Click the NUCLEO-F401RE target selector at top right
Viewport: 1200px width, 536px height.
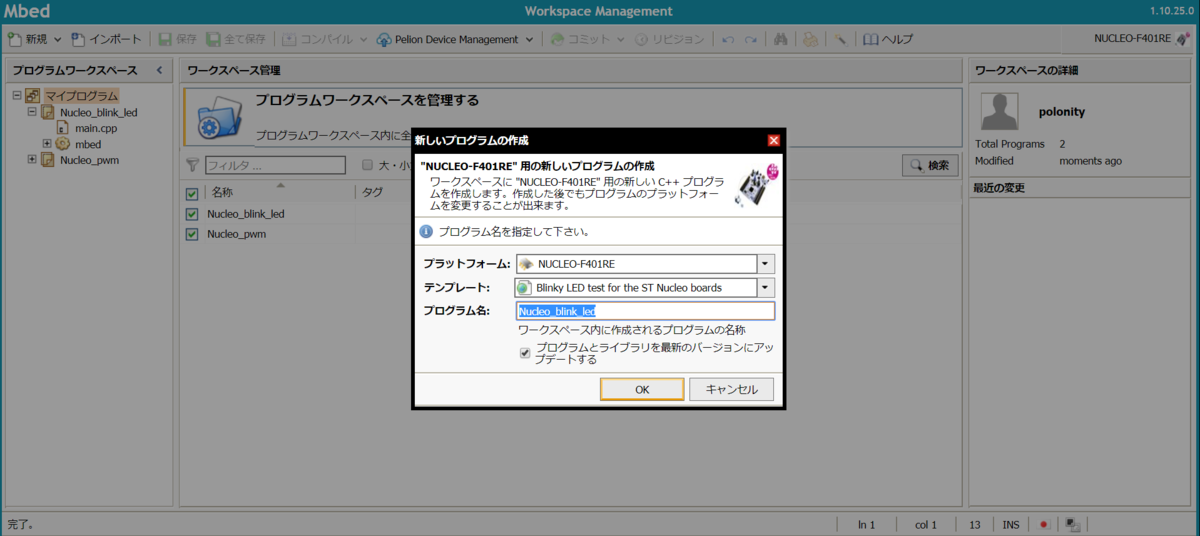(1142, 38)
